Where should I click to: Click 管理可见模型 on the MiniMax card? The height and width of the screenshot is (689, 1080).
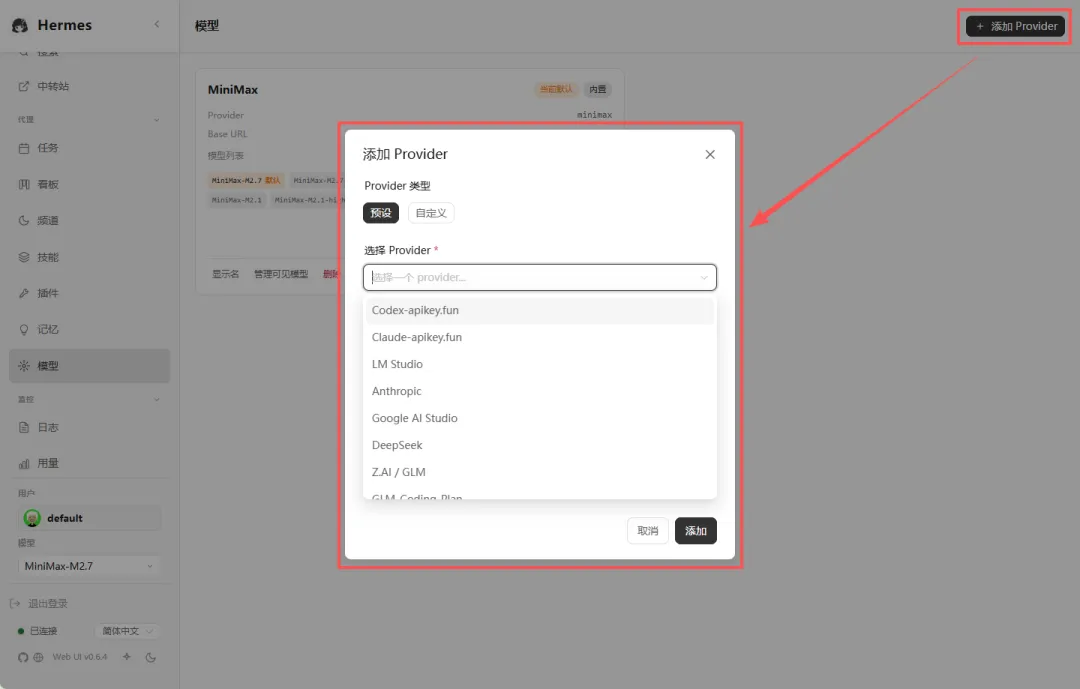tap(281, 274)
